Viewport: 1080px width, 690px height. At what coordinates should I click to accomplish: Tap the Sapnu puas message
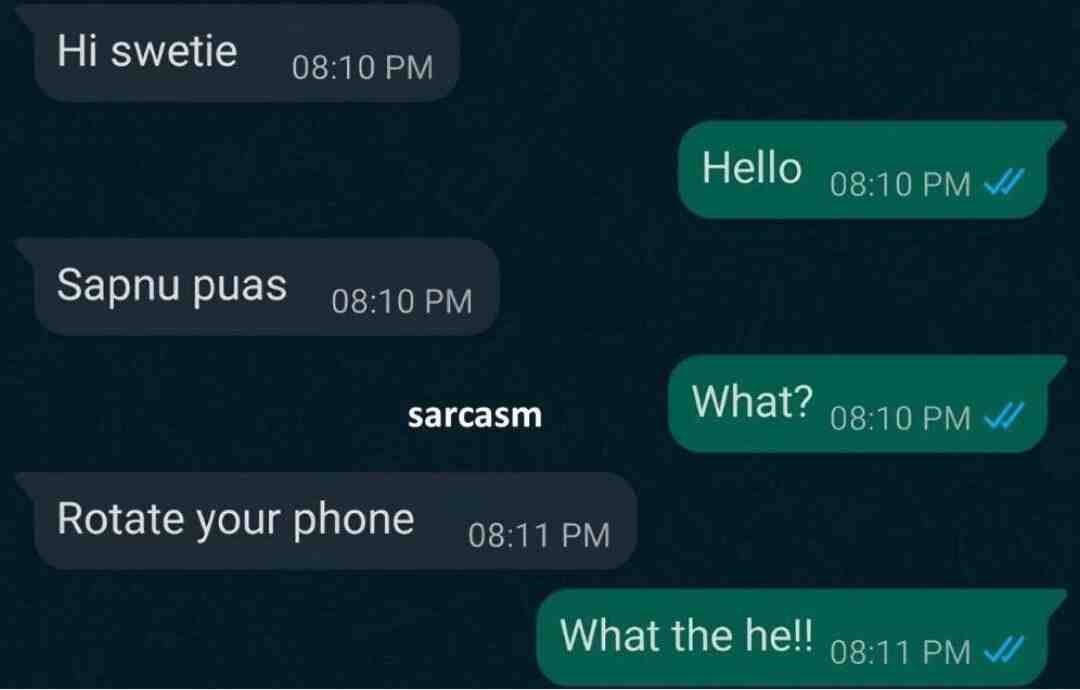(257, 287)
